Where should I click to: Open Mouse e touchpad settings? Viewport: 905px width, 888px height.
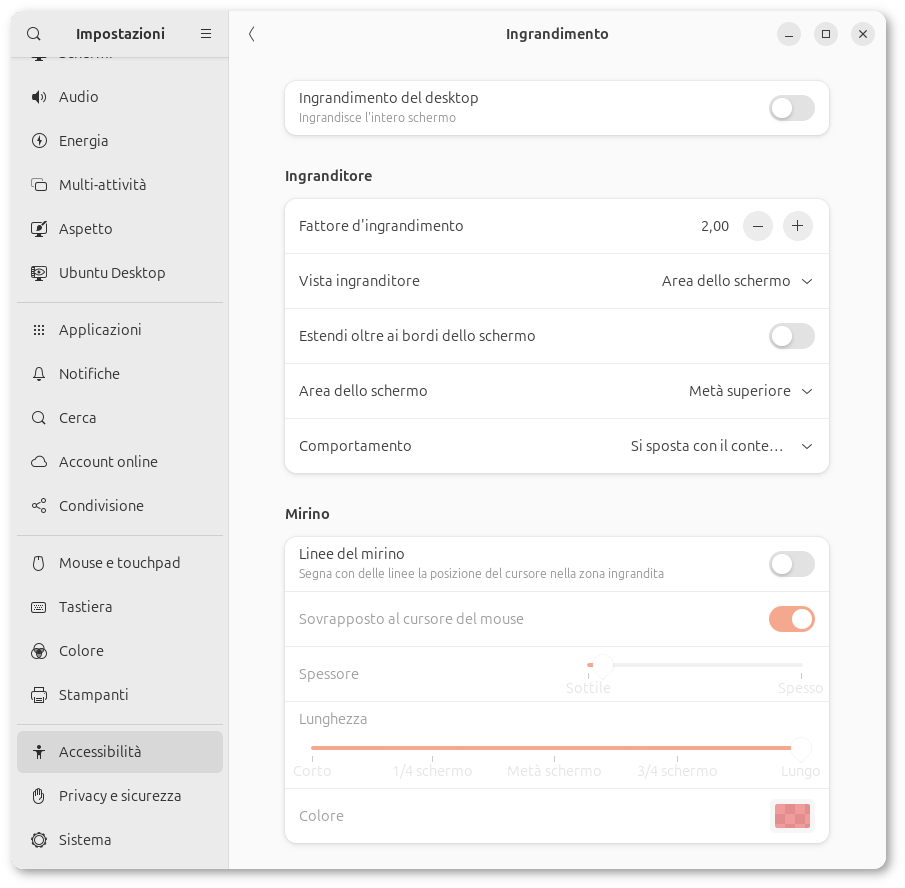pos(119,563)
